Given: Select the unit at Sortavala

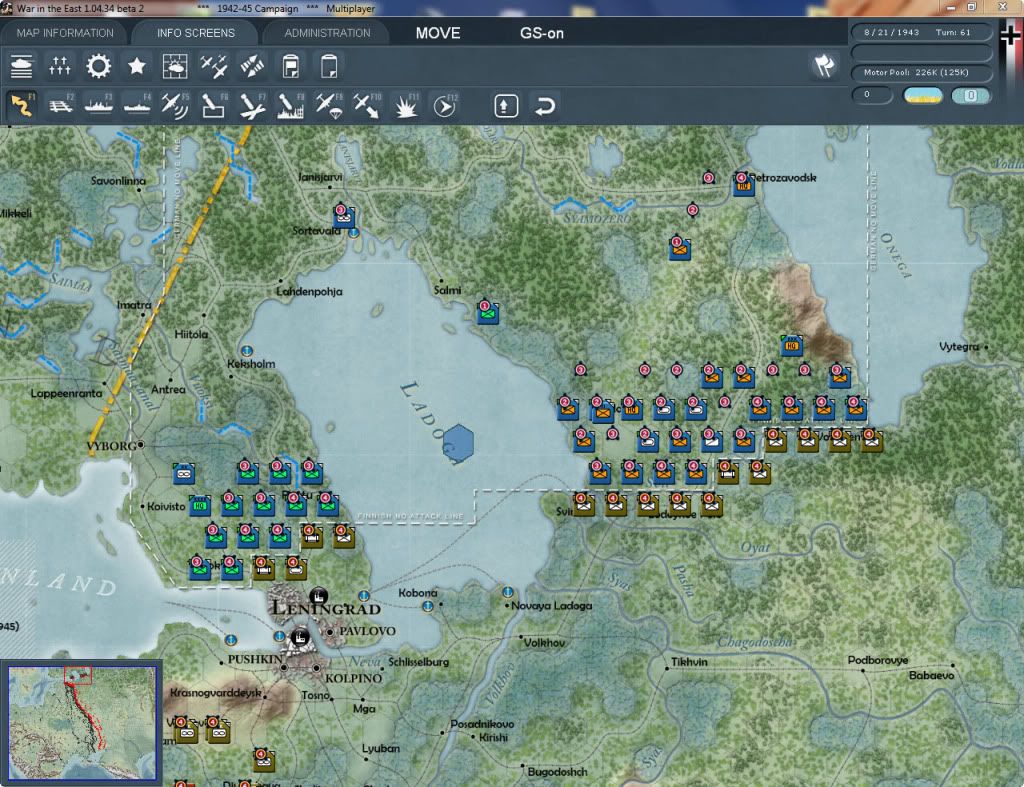Looking at the screenshot, I should click(344, 217).
